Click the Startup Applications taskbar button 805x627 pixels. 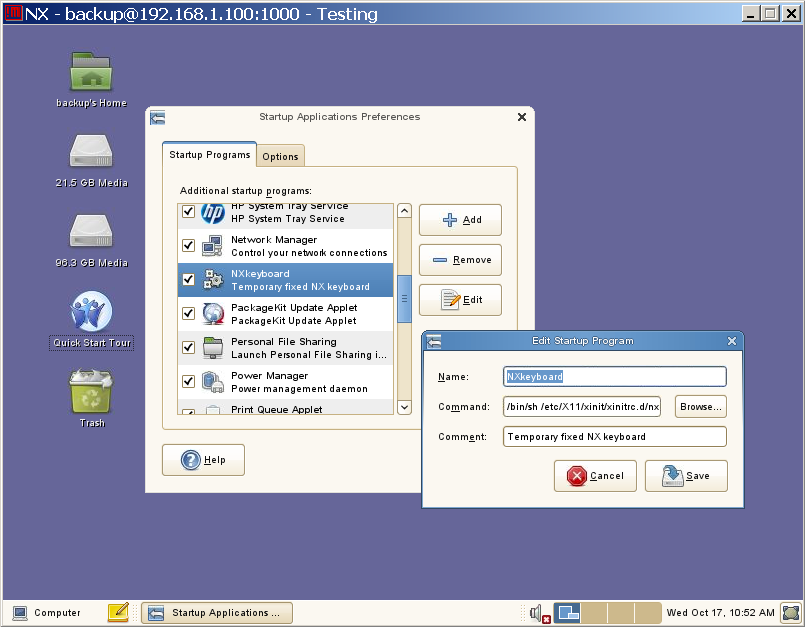217,613
